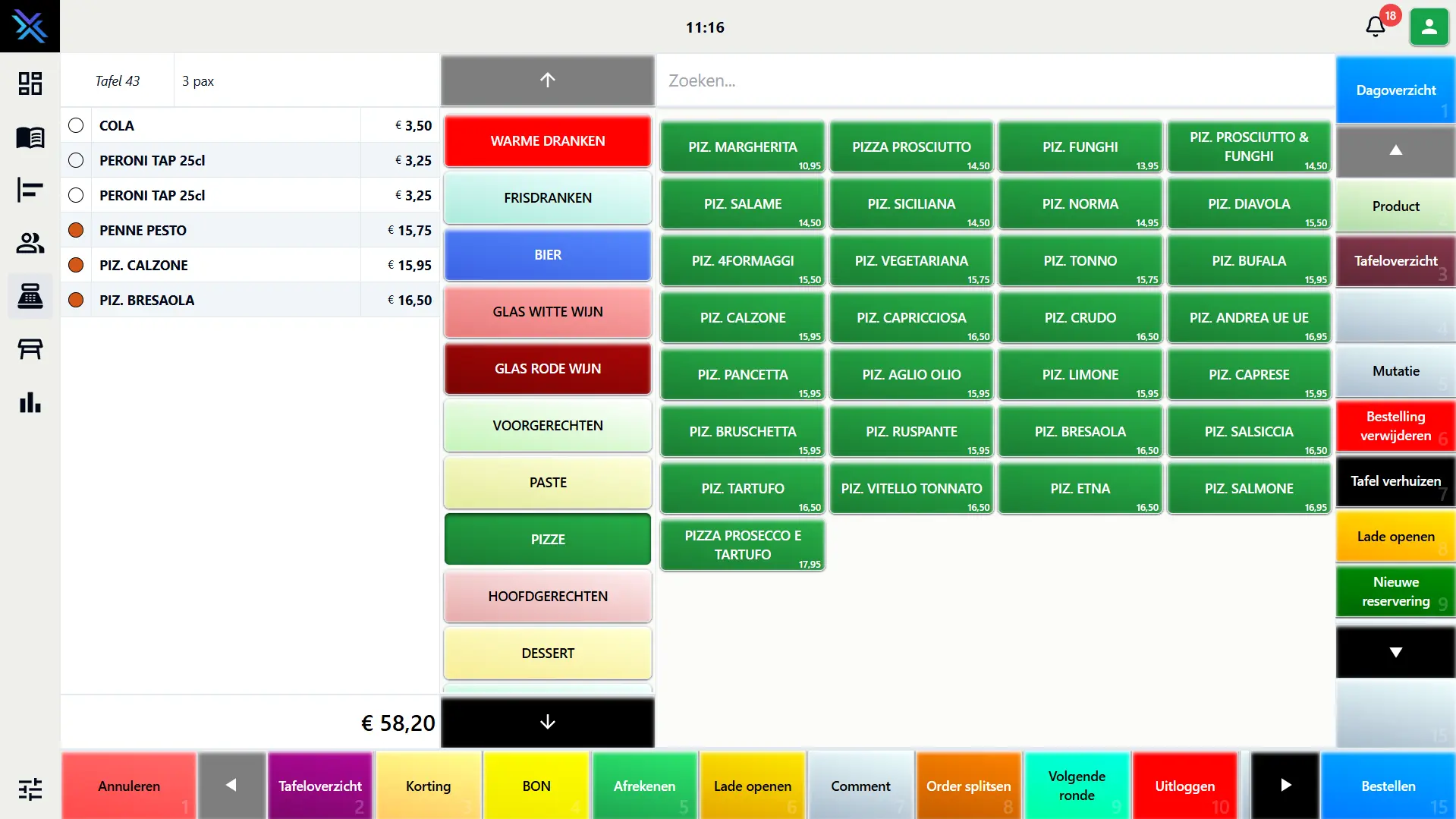Click the left arrow in bottom bar
The image size is (1456, 819).
231,786
